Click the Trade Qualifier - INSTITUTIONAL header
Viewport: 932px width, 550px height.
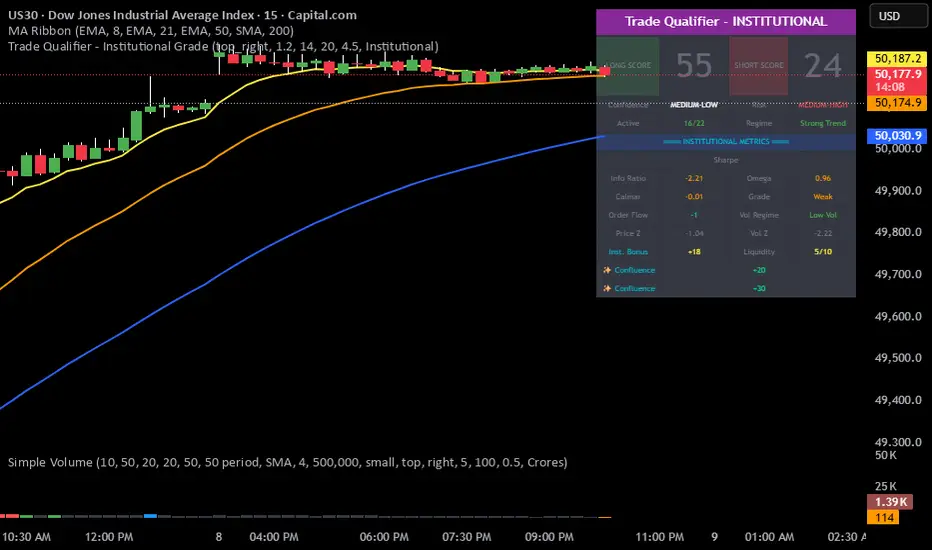[726, 21]
